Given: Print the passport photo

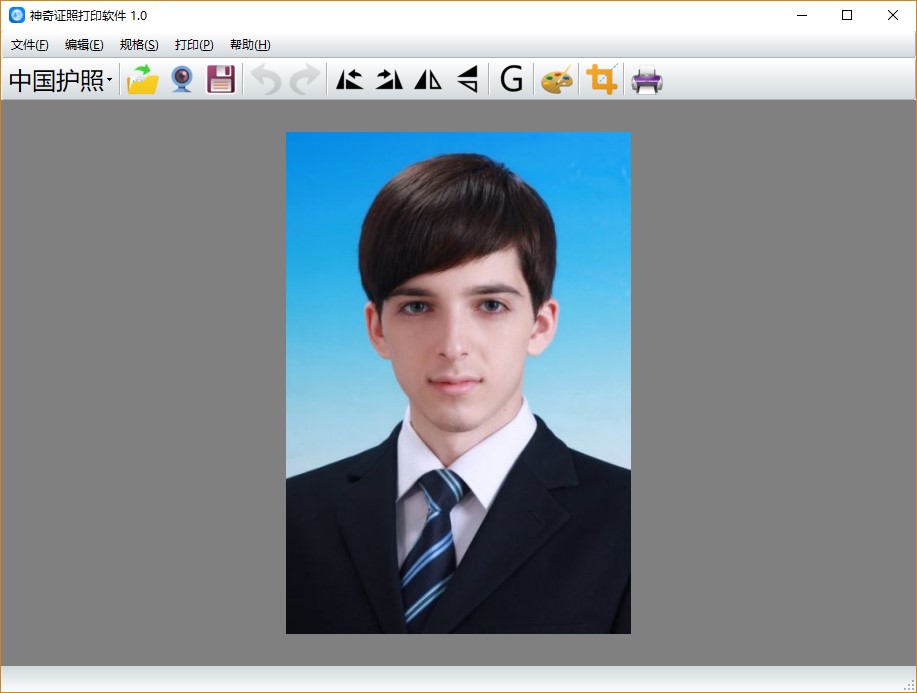Looking at the screenshot, I should [x=646, y=78].
